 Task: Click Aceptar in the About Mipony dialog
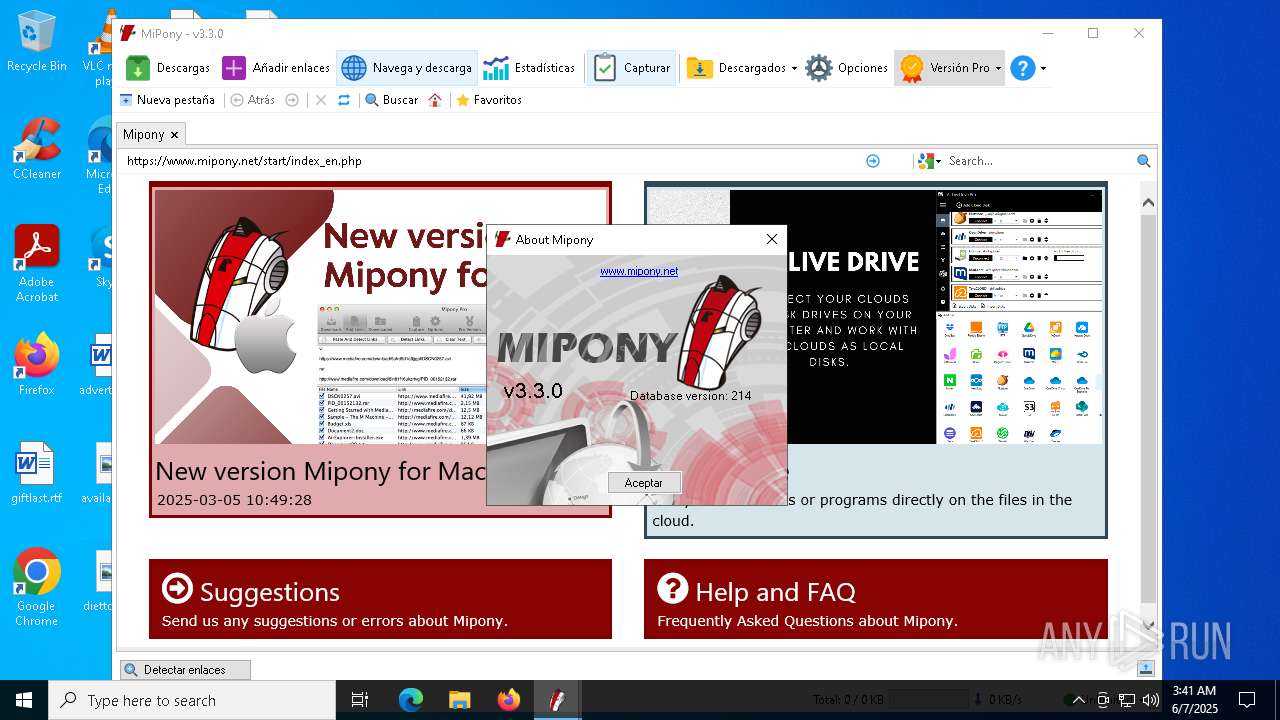coord(644,482)
